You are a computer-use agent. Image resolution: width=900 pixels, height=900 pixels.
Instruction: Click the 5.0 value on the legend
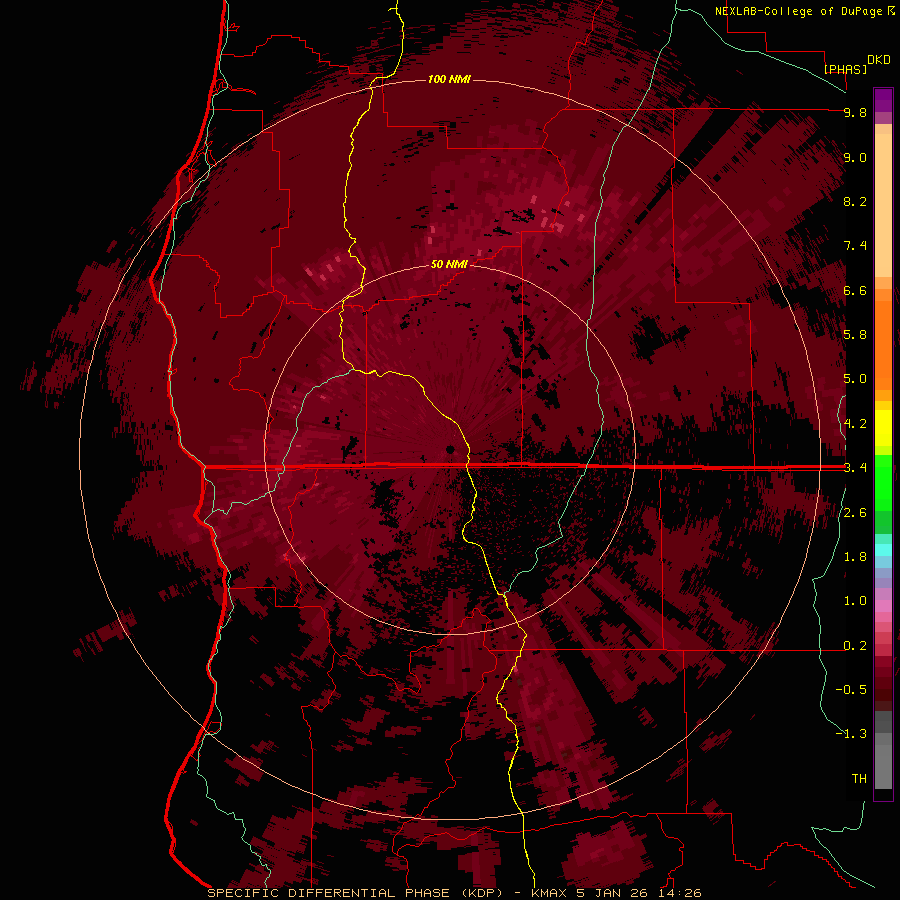(855, 379)
